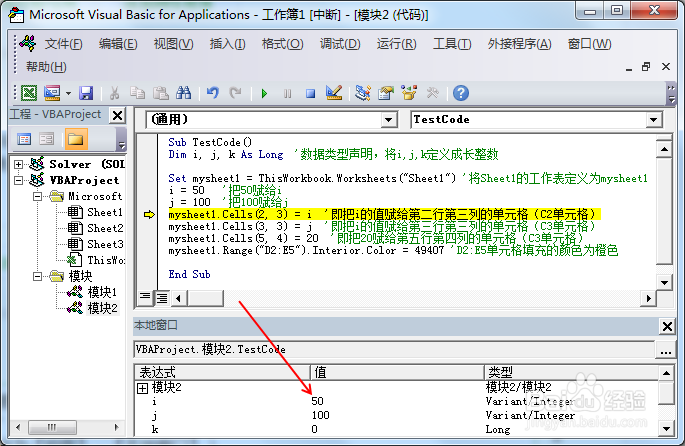The image size is (685, 446).
Task: Click the Copy icon
Action: point(137,93)
